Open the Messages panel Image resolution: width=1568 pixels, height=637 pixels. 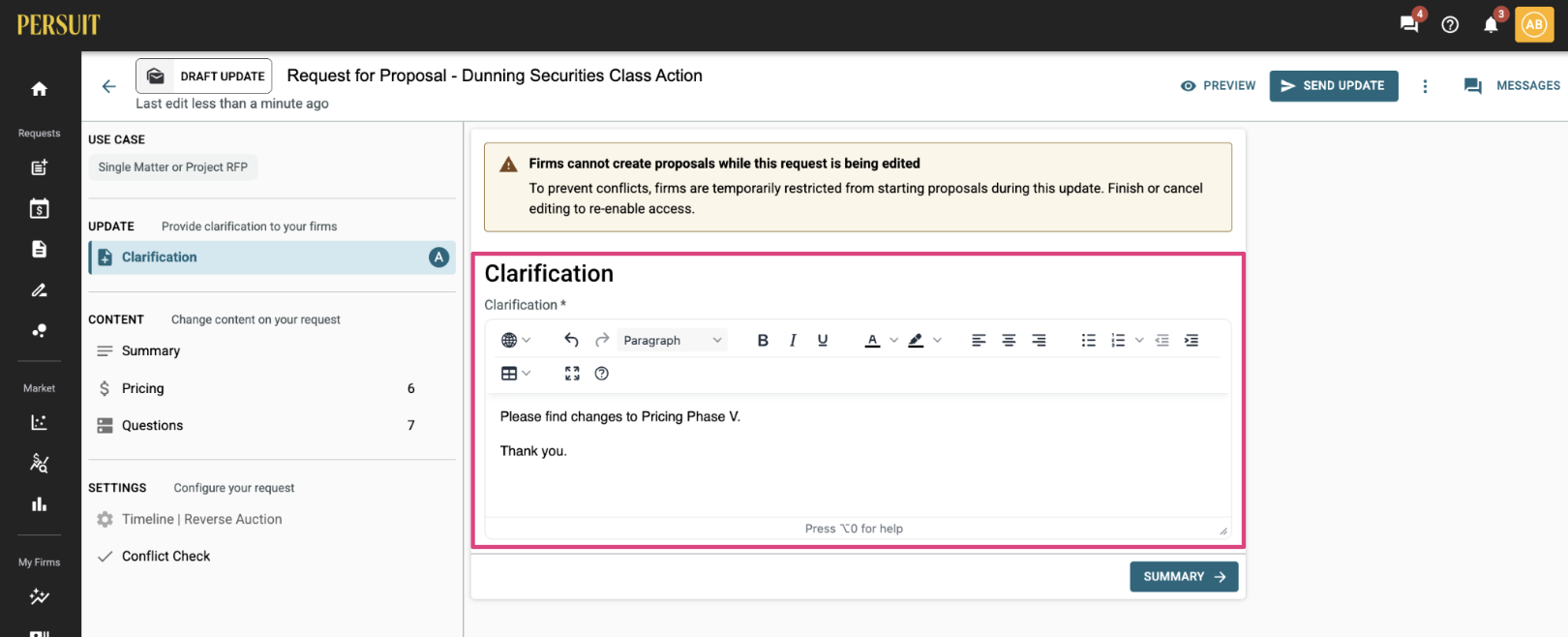tap(1512, 86)
